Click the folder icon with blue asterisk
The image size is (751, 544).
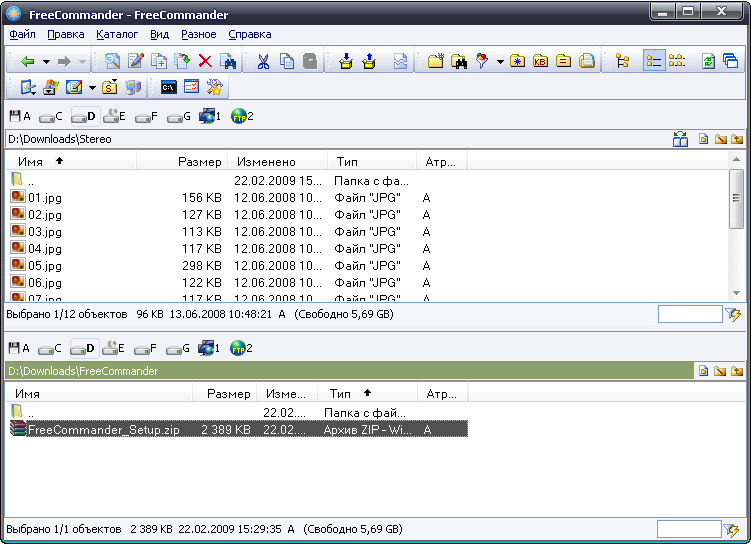pyautogui.click(x=517, y=61)
